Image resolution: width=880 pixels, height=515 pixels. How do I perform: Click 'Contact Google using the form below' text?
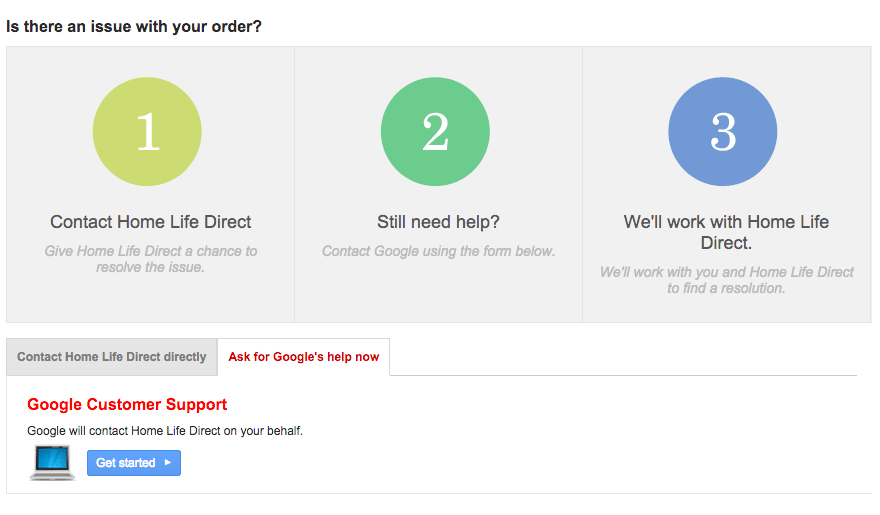coord(438,251)
